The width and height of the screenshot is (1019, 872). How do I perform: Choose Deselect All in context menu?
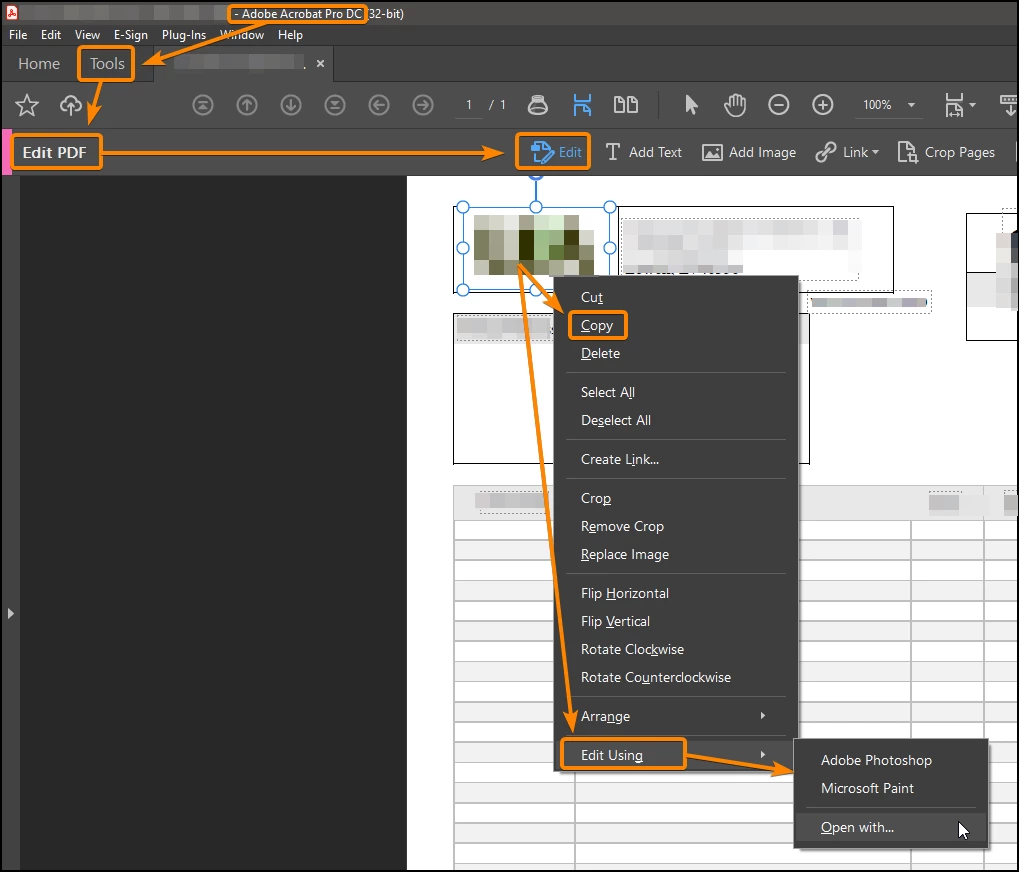675,420
